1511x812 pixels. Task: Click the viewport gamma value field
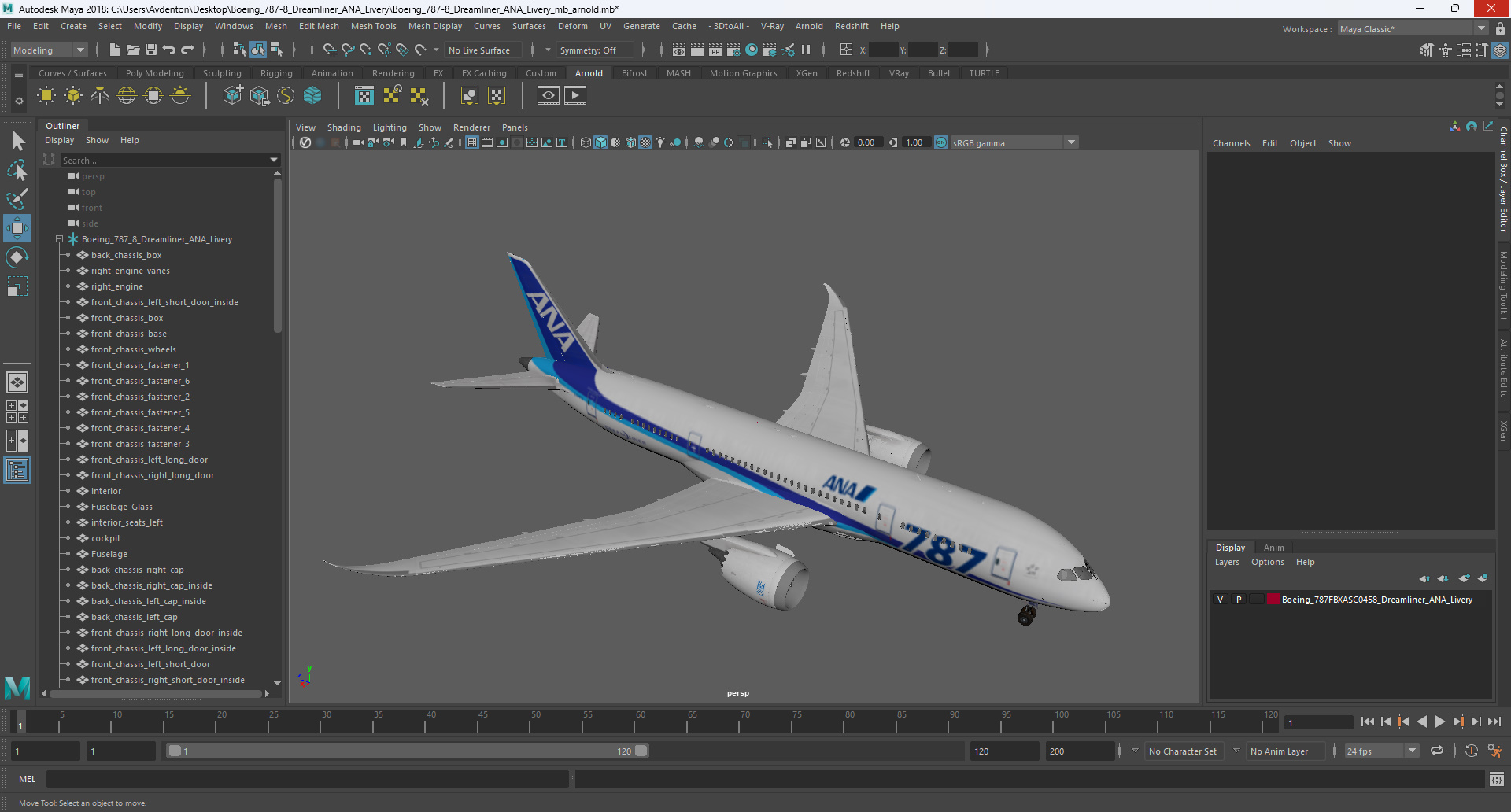click(917, 142)
